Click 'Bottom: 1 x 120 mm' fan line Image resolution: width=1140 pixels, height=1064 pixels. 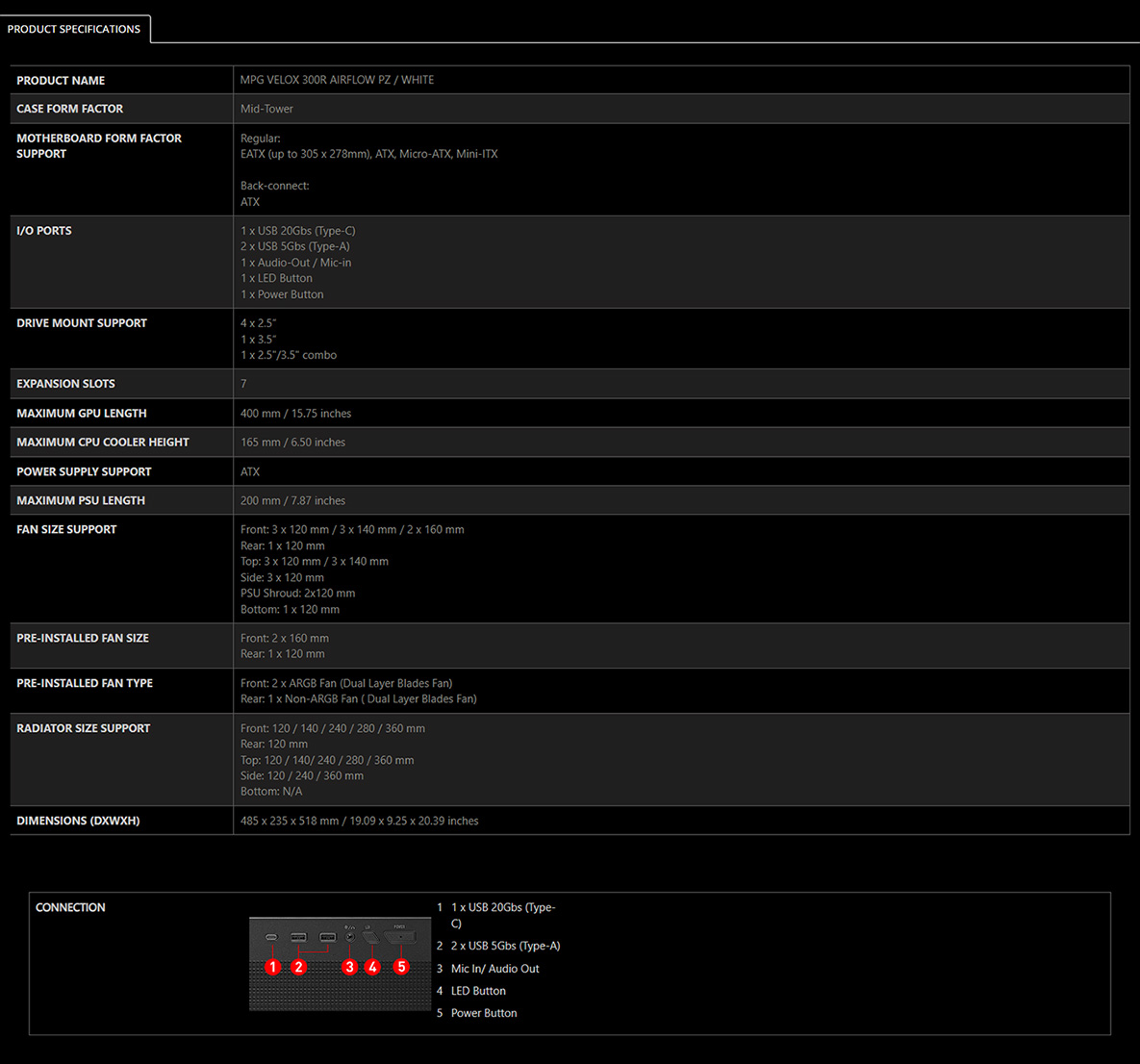click(x=291, y=610)
